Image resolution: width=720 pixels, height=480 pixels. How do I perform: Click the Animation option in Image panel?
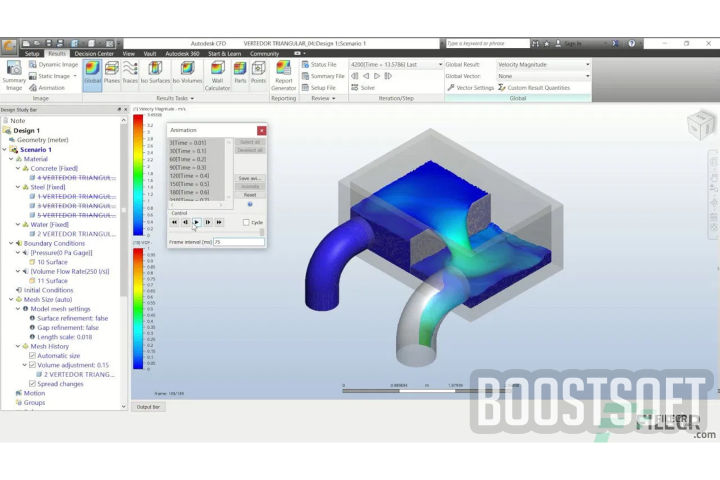point(47,88)
